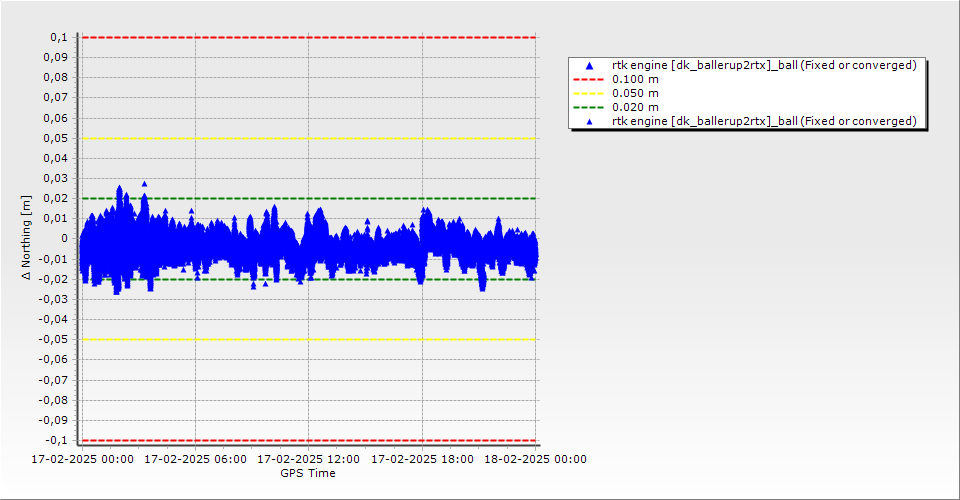Click the yellow dashed threshold line at +0,05

click(309, 138)
